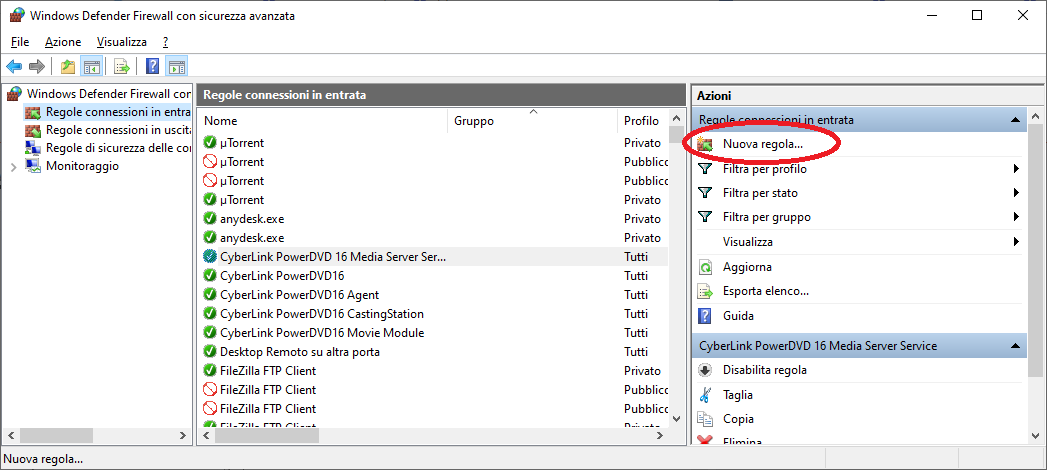Click the Aggiorna action
The image size is (1047, 470).
(747, 267)
